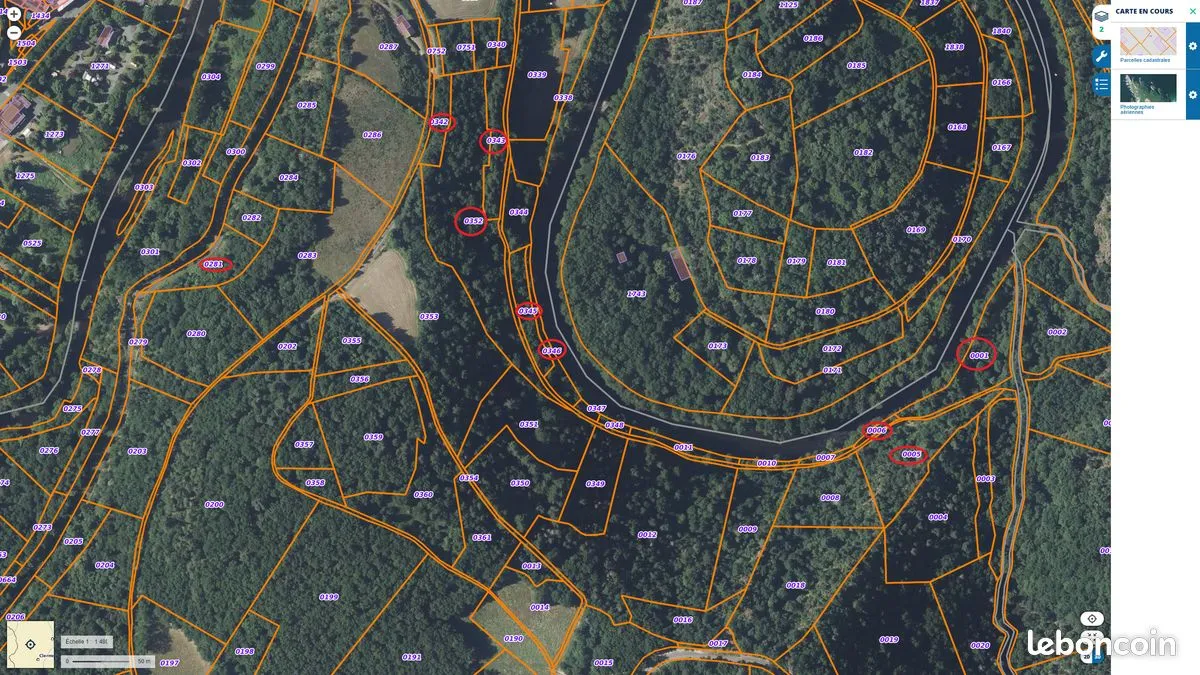Show the map legend list icon
This screenshot has height=675, width=1200.
[x=1101, y=85]
